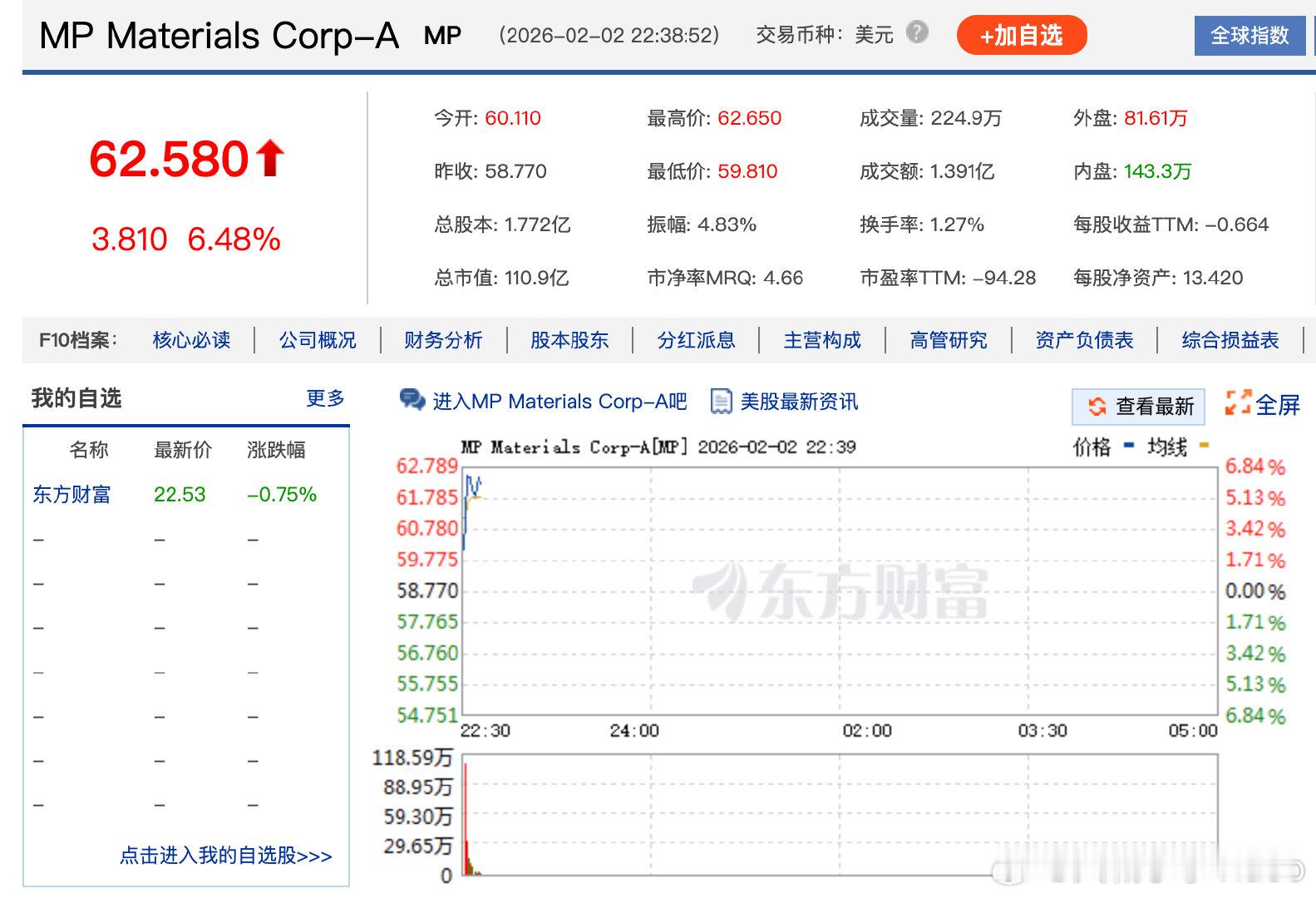Image resolution: width=1316 pixels, height=898 pixels.
Task: Select the 市净率MRQ value 4.66
Action: coord(783,278)
